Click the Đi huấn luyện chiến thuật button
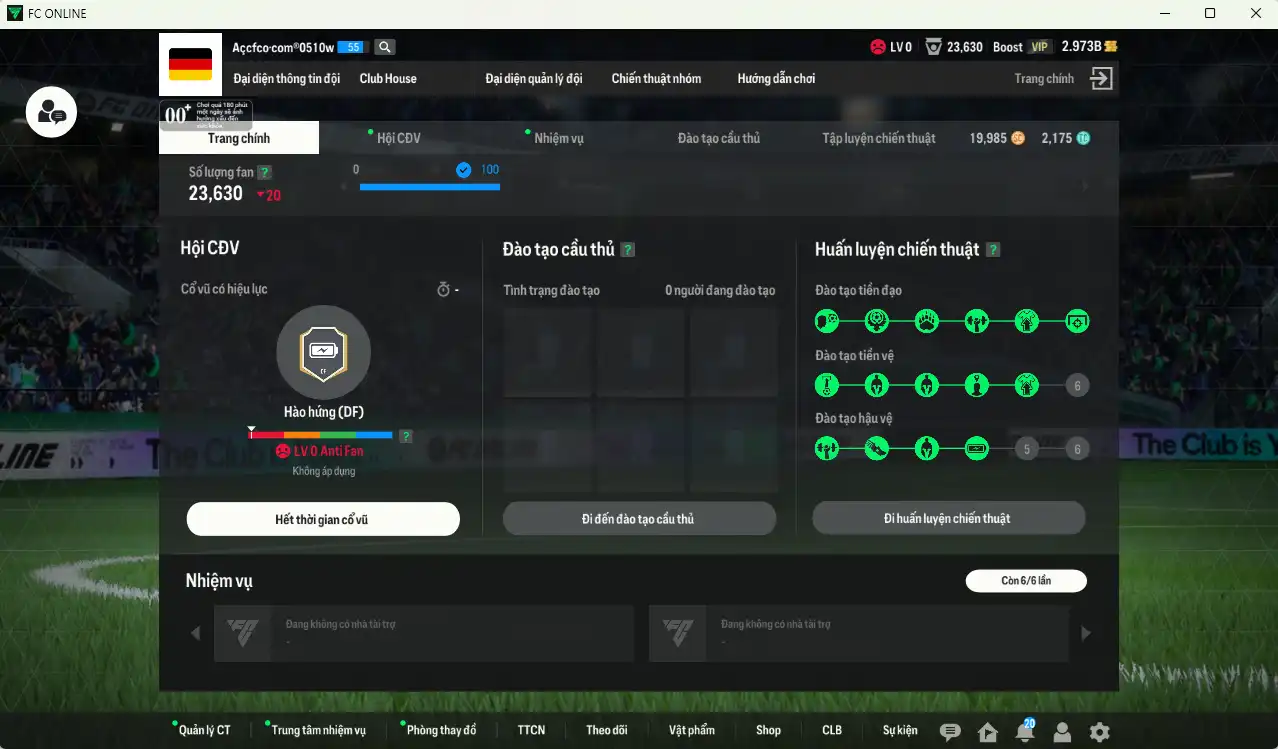 tap(948, 518)
